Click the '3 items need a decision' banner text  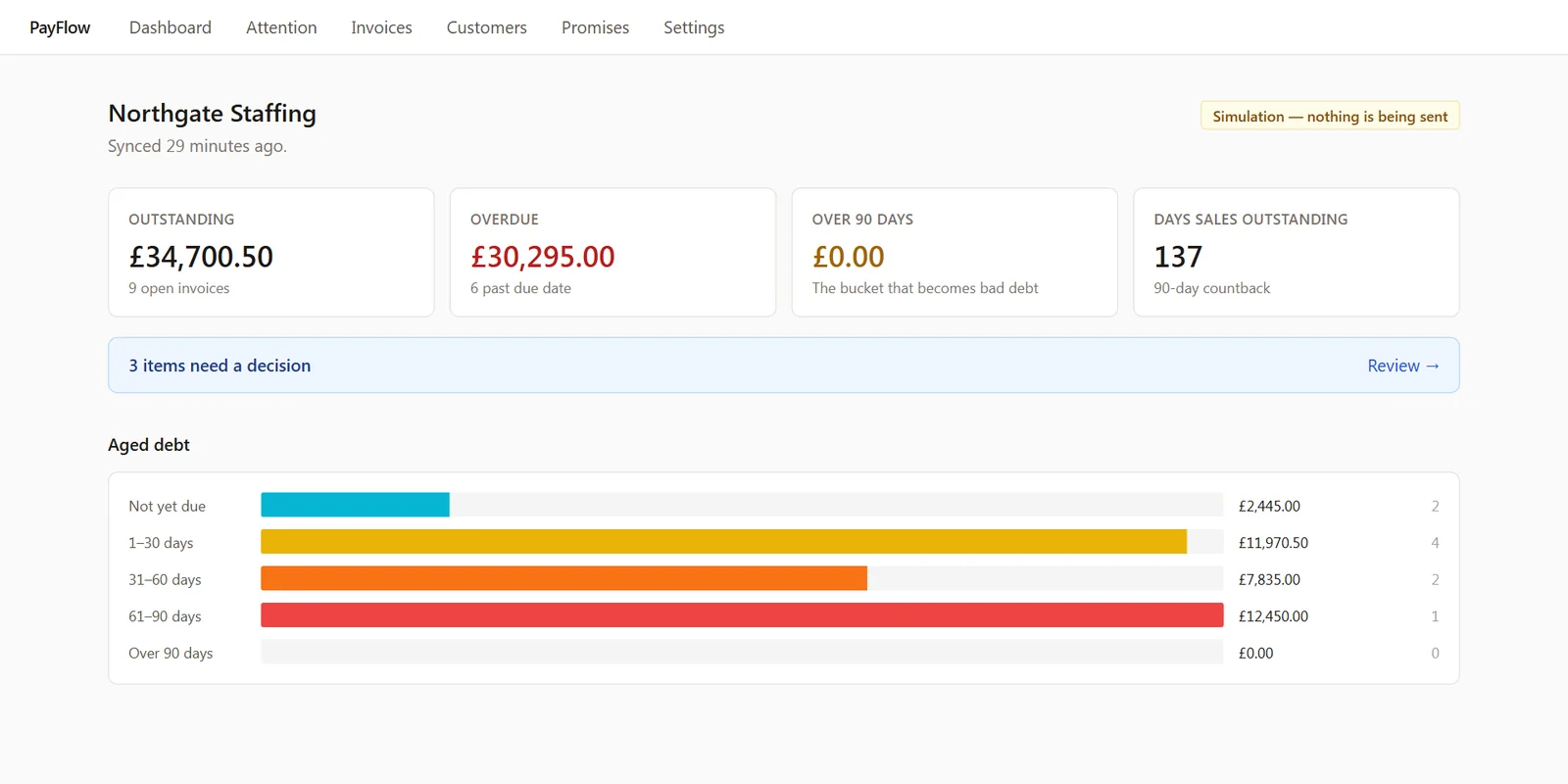tap(220, 366)
